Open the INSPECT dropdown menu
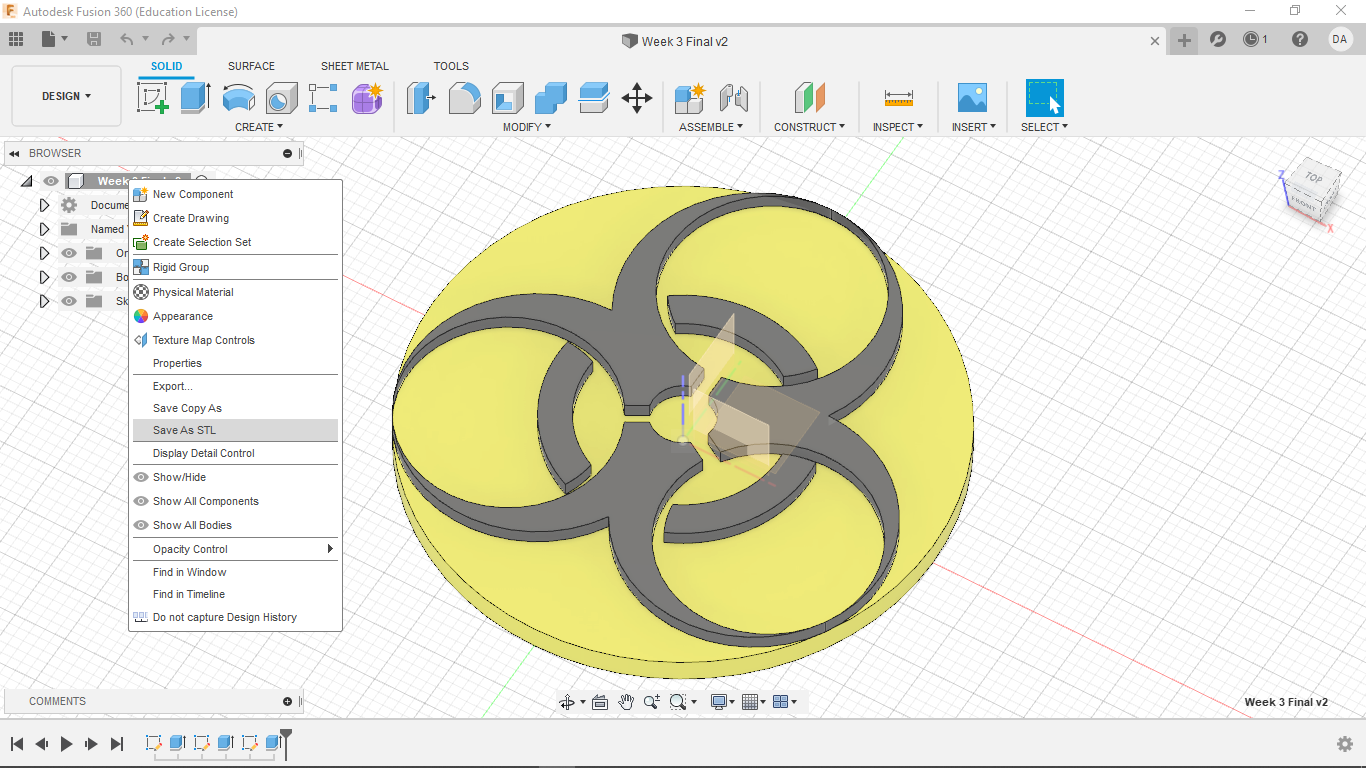The height and width of the screenshot is (768, 1366). (898, 127)
